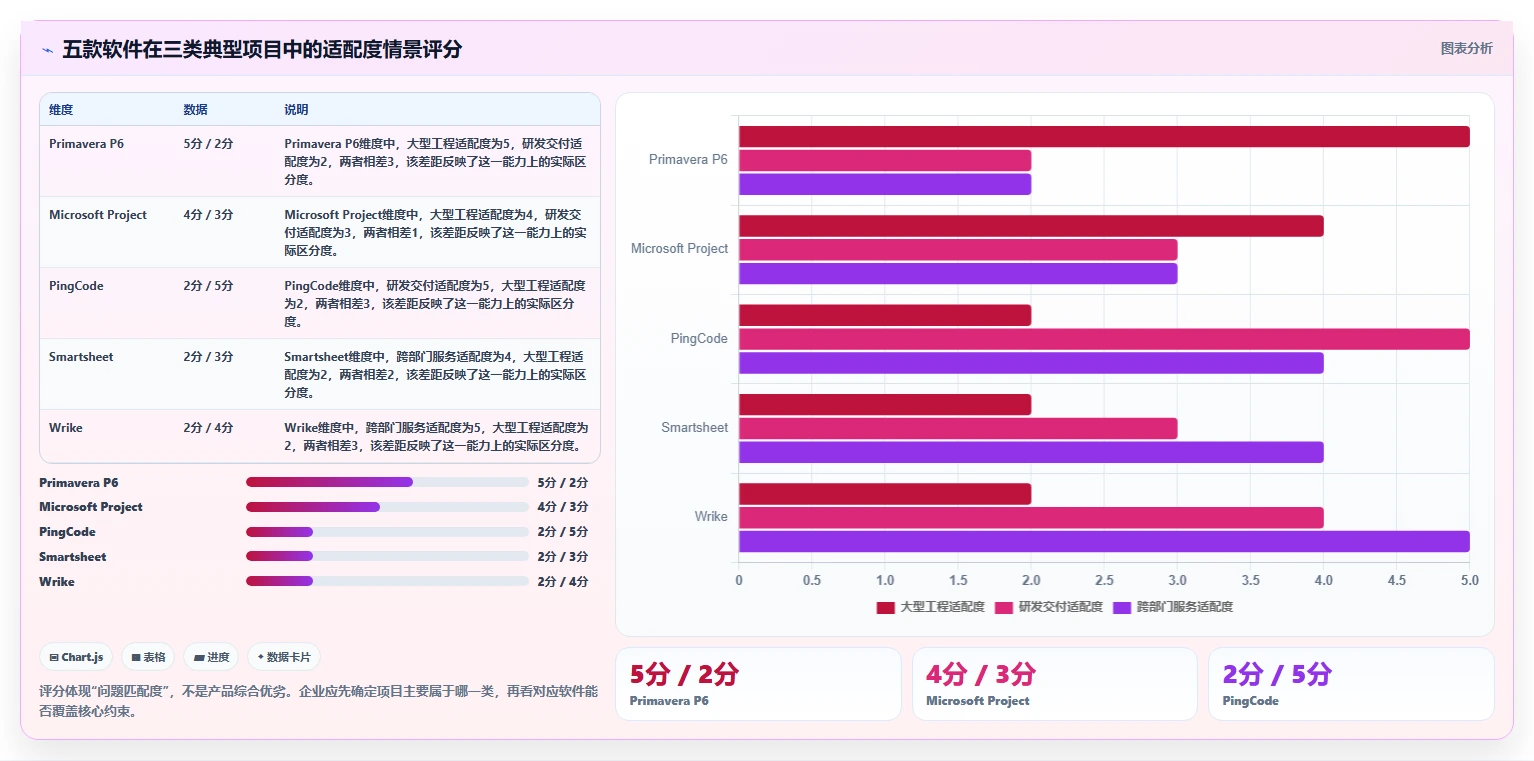The height and width of the screenshot is (761, 1534).
Task: Click PingCode's 研发交付适配度 bar in chart
Action: [1104, 339]
